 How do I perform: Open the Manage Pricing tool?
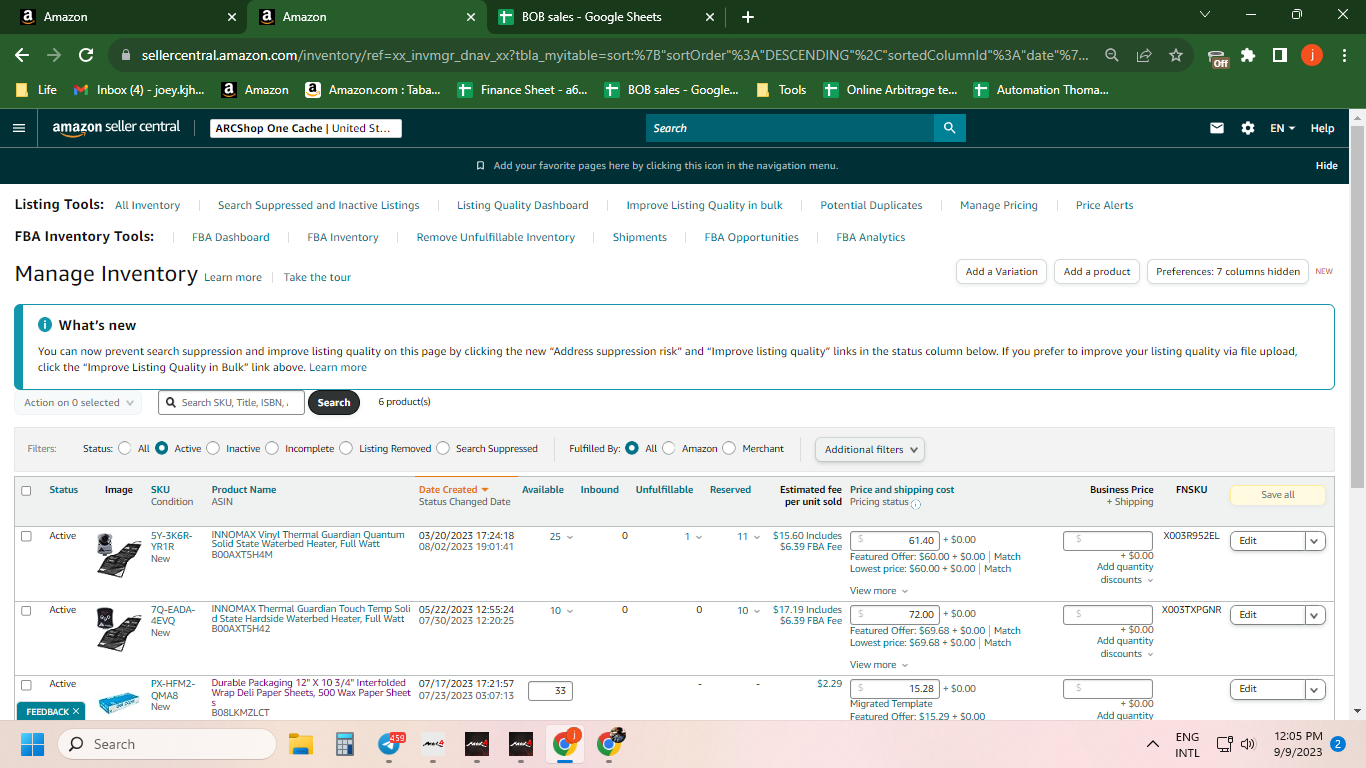[x=999, y=206]
